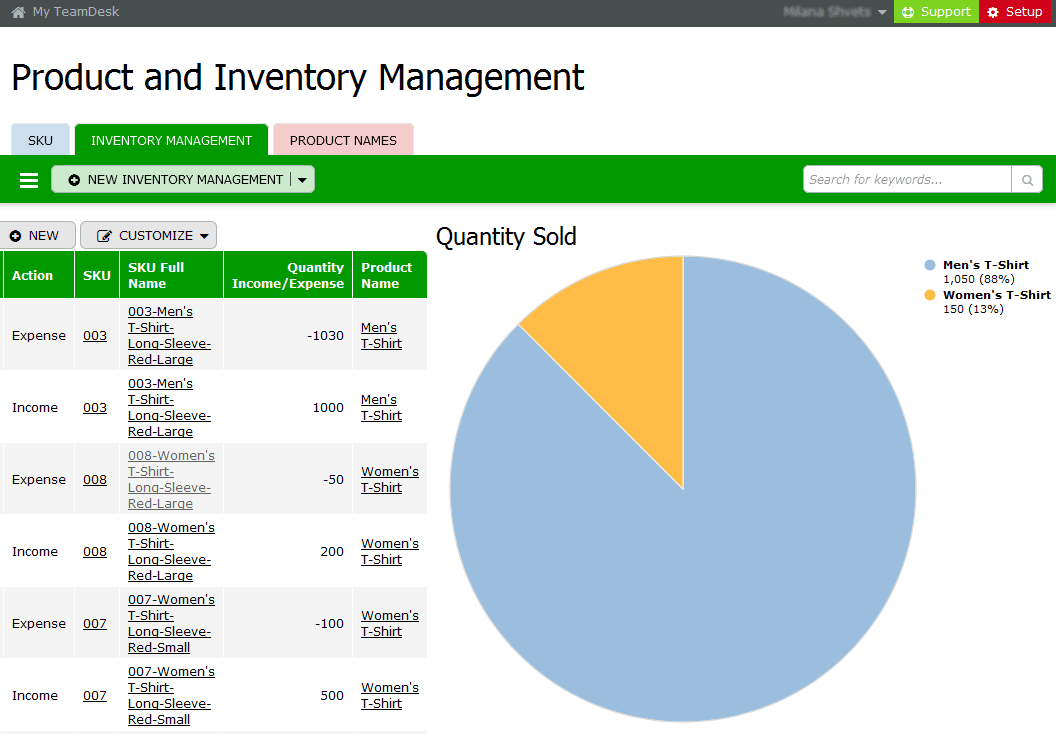Select the Inventory Management tab

click(171, 141)
